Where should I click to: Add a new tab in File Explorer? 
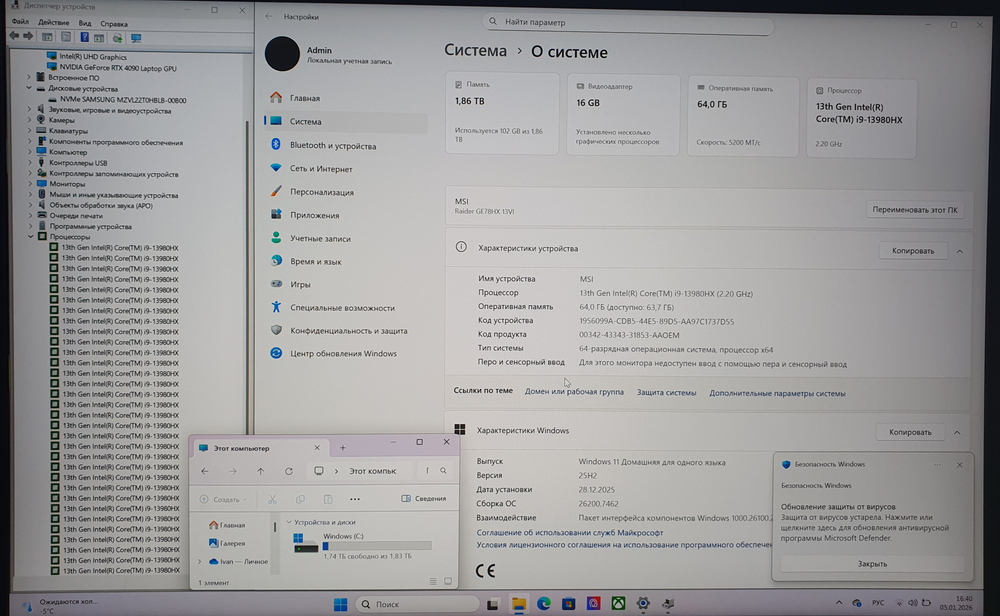coord(343,448)
